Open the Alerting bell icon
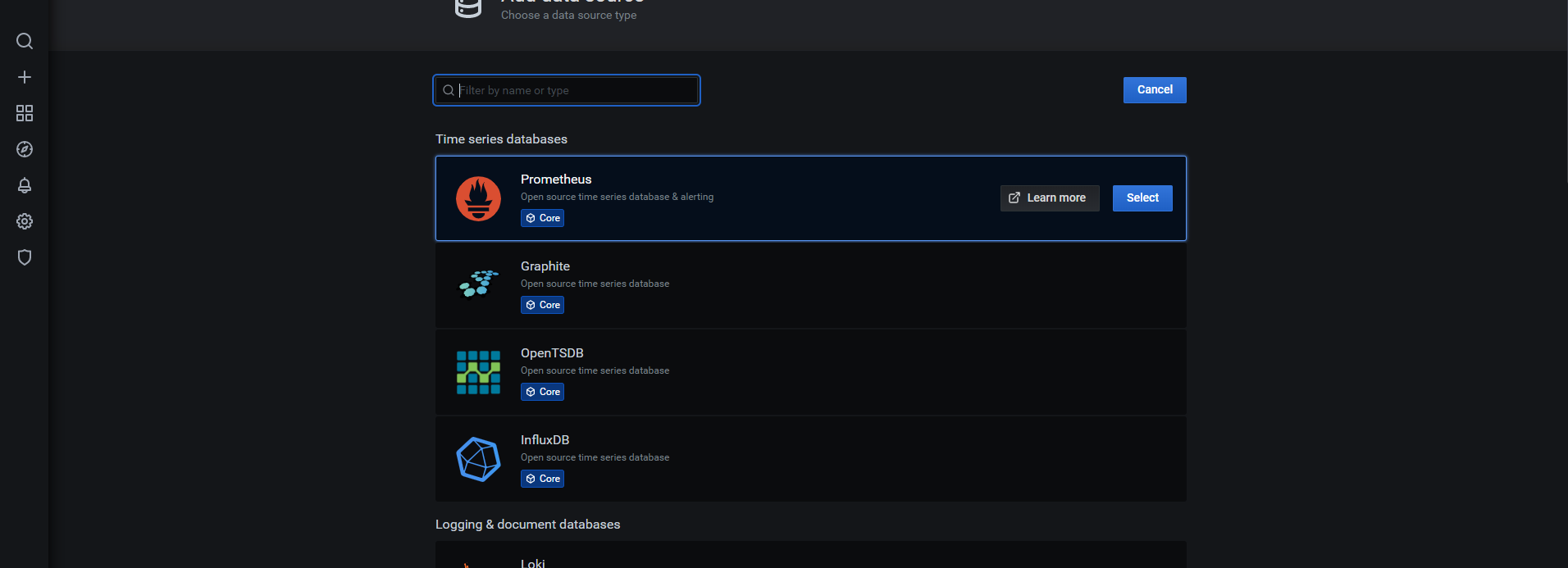This screenshot has height=568, width=1568. 25,185
